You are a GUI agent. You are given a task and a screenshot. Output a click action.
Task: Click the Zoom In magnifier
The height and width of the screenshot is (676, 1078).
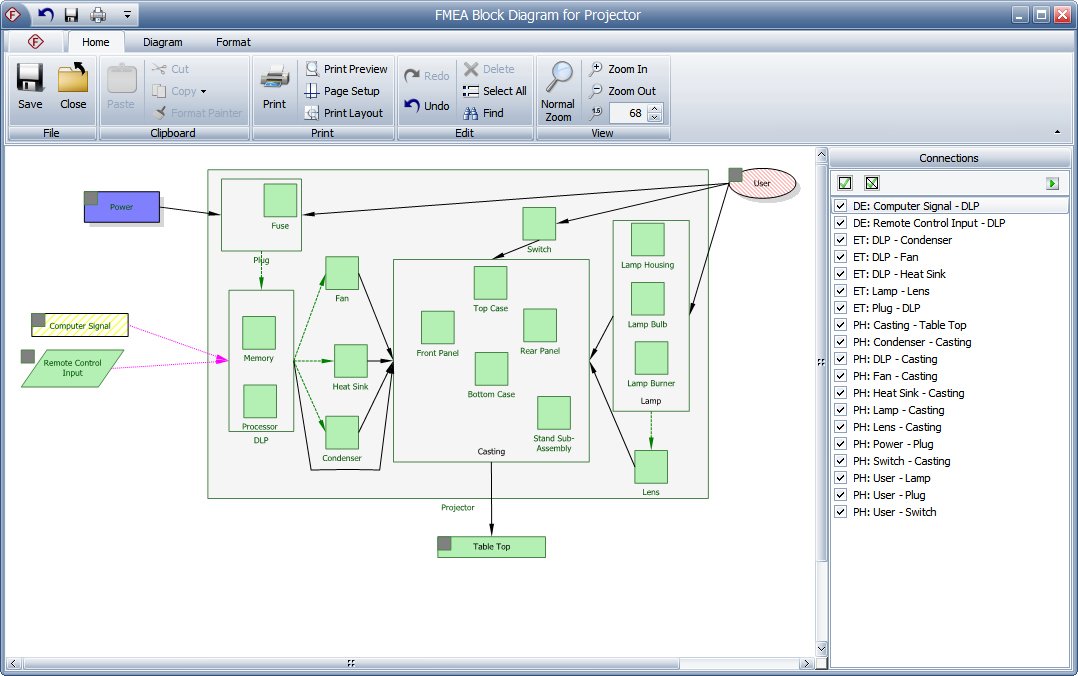597,69
